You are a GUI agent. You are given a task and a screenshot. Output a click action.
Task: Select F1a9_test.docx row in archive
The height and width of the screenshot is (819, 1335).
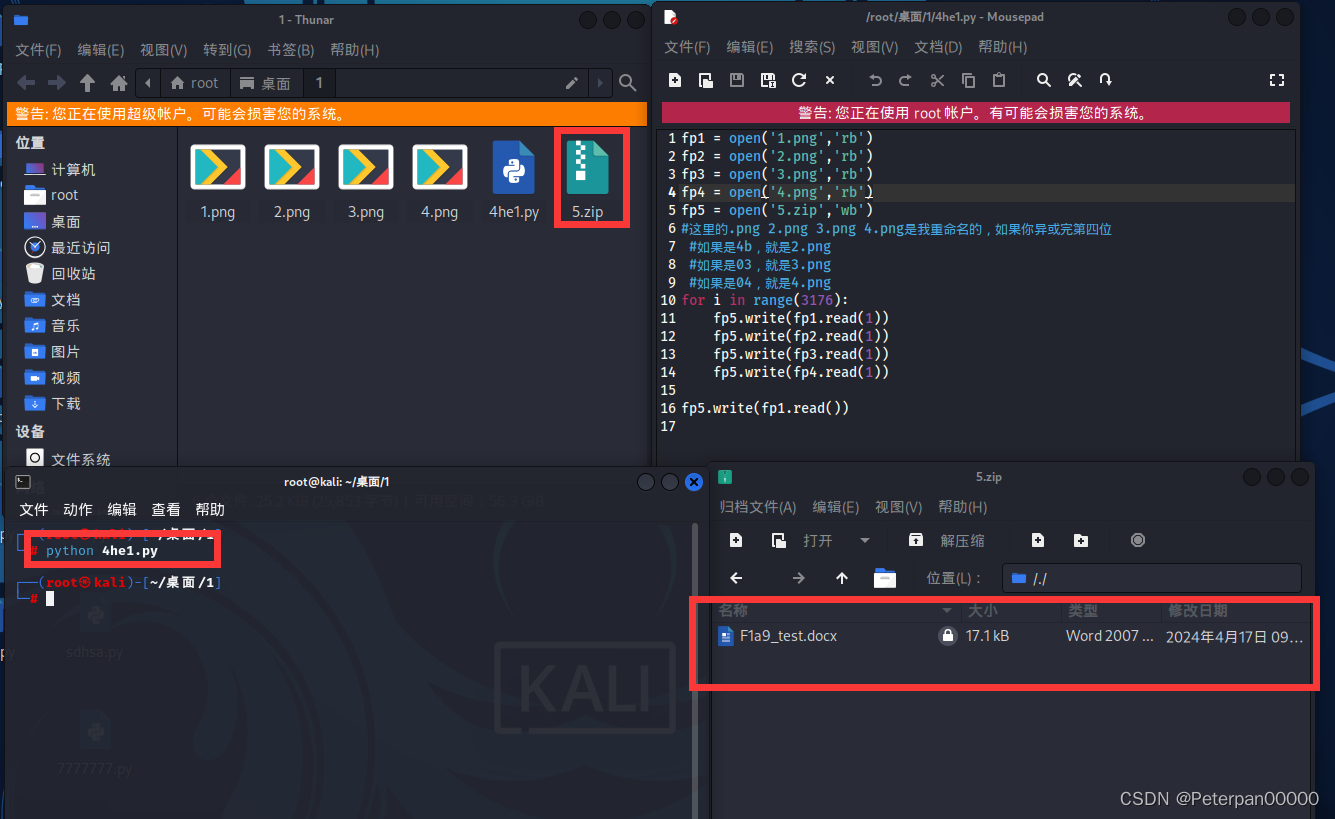pyautogui.click(x=1011, y=636)
